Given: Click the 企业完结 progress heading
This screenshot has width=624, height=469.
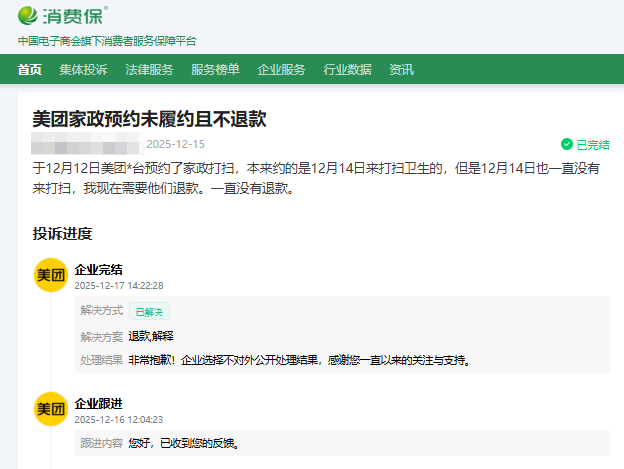Looking at the screenshot, I should (x=99, y=270).
